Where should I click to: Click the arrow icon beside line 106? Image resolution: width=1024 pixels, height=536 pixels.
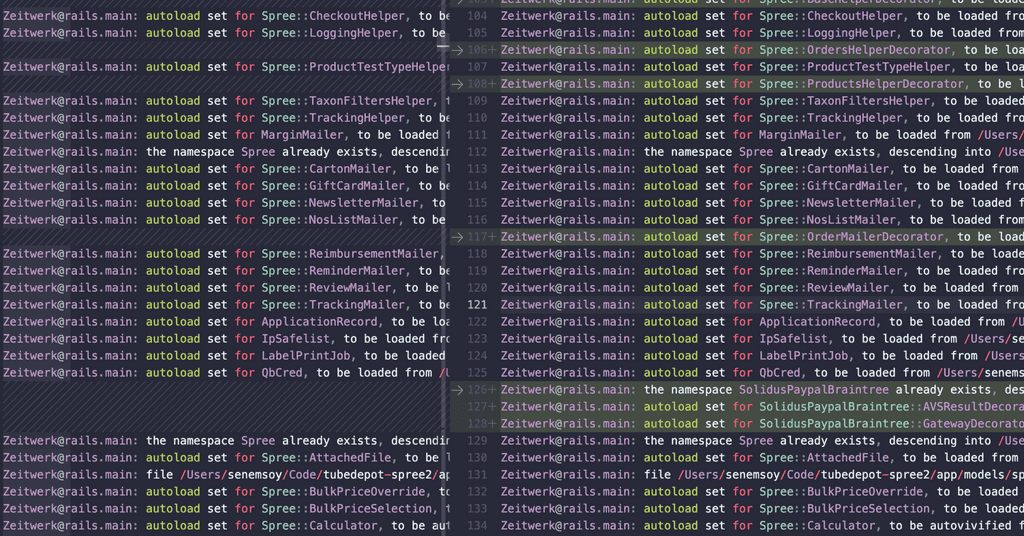point(457,50)
